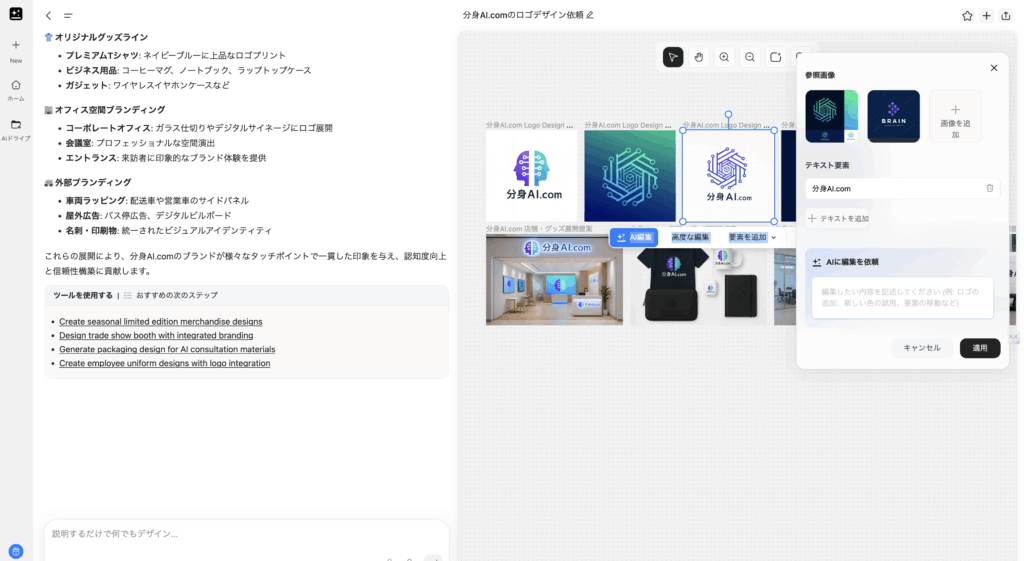Viewport: 1024px width, 561px height.
Task: Click the テキスト要素 section label
Action: (x=827, y=165)
